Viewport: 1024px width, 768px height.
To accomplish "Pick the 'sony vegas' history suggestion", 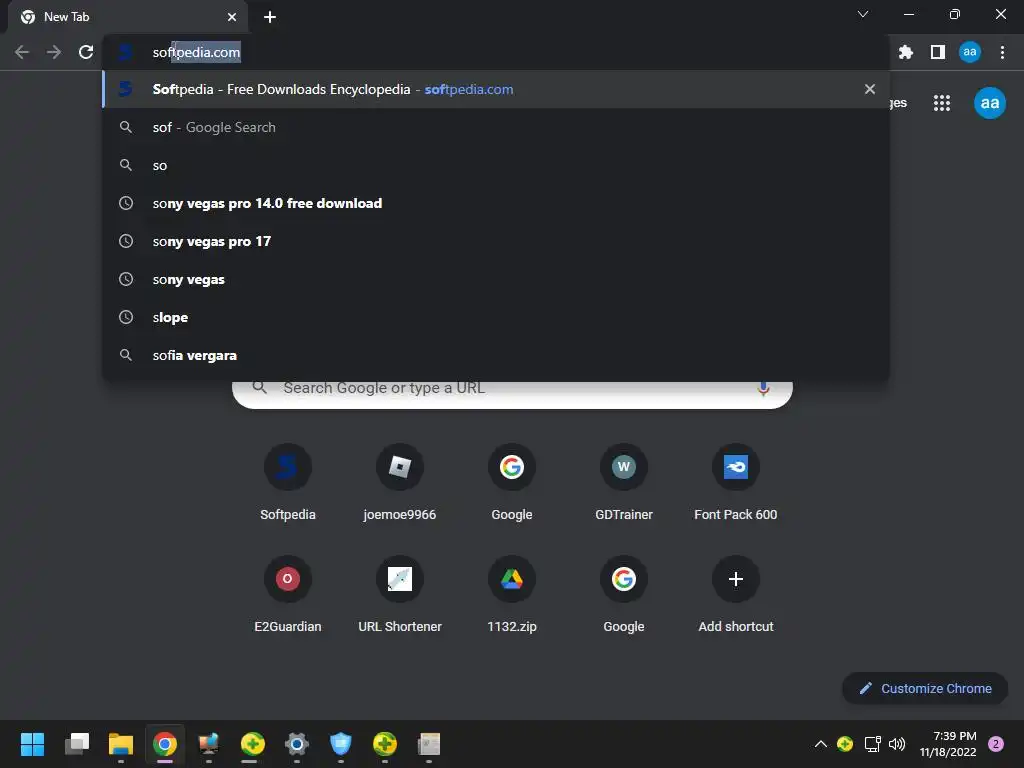I will click(496, 280).
